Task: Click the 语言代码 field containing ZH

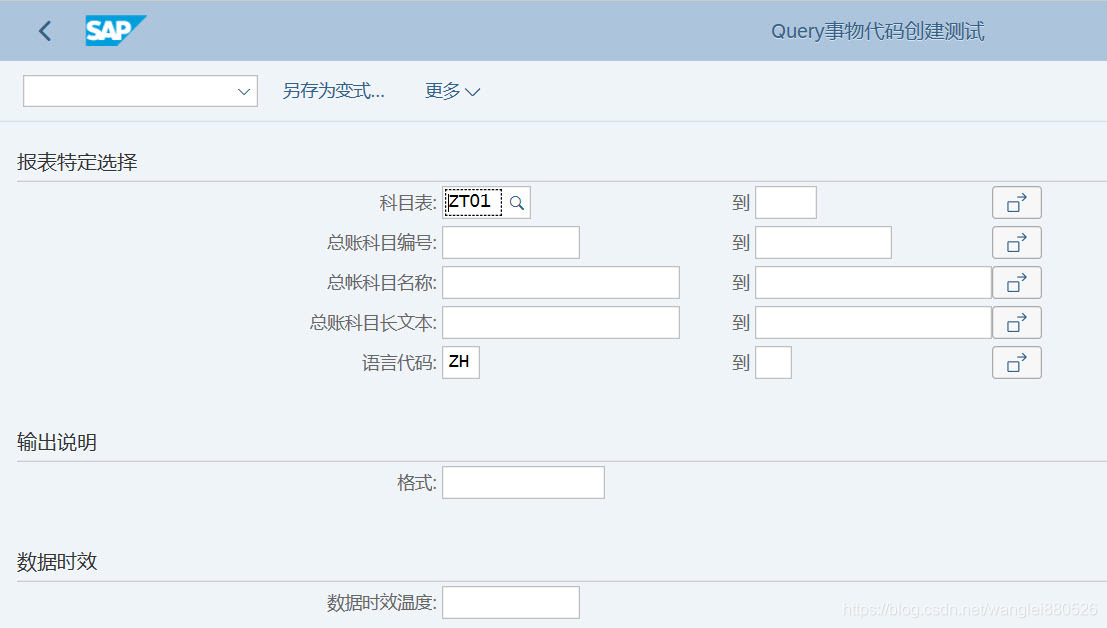Action: click(460, 362)
